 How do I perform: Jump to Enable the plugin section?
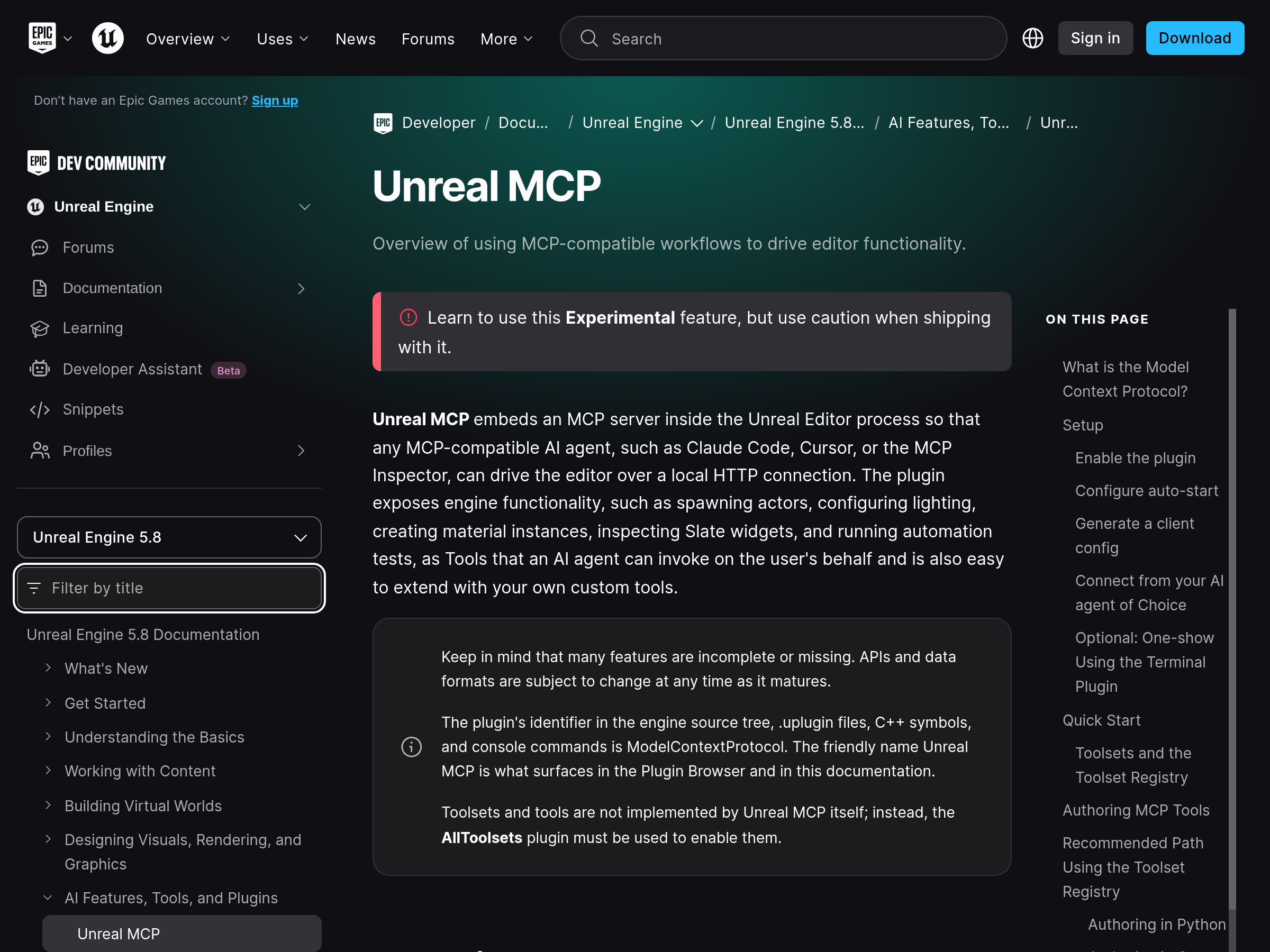(x=1136, y=458)
